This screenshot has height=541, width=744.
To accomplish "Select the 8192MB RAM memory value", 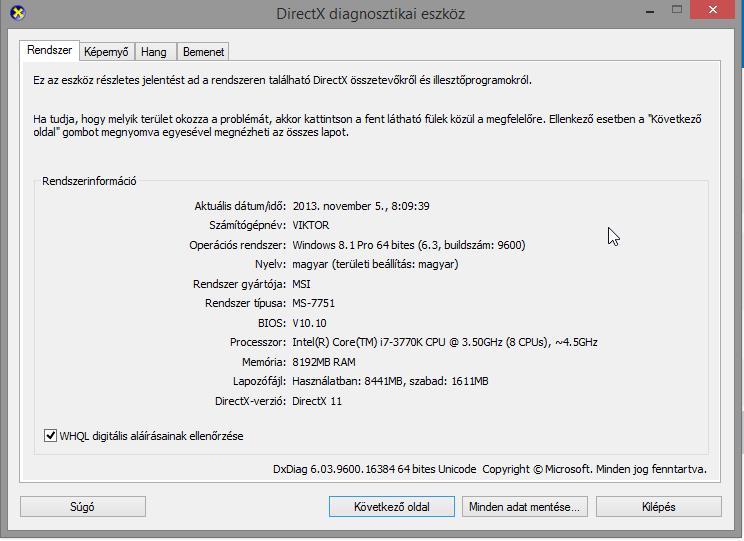I will 324,362.
